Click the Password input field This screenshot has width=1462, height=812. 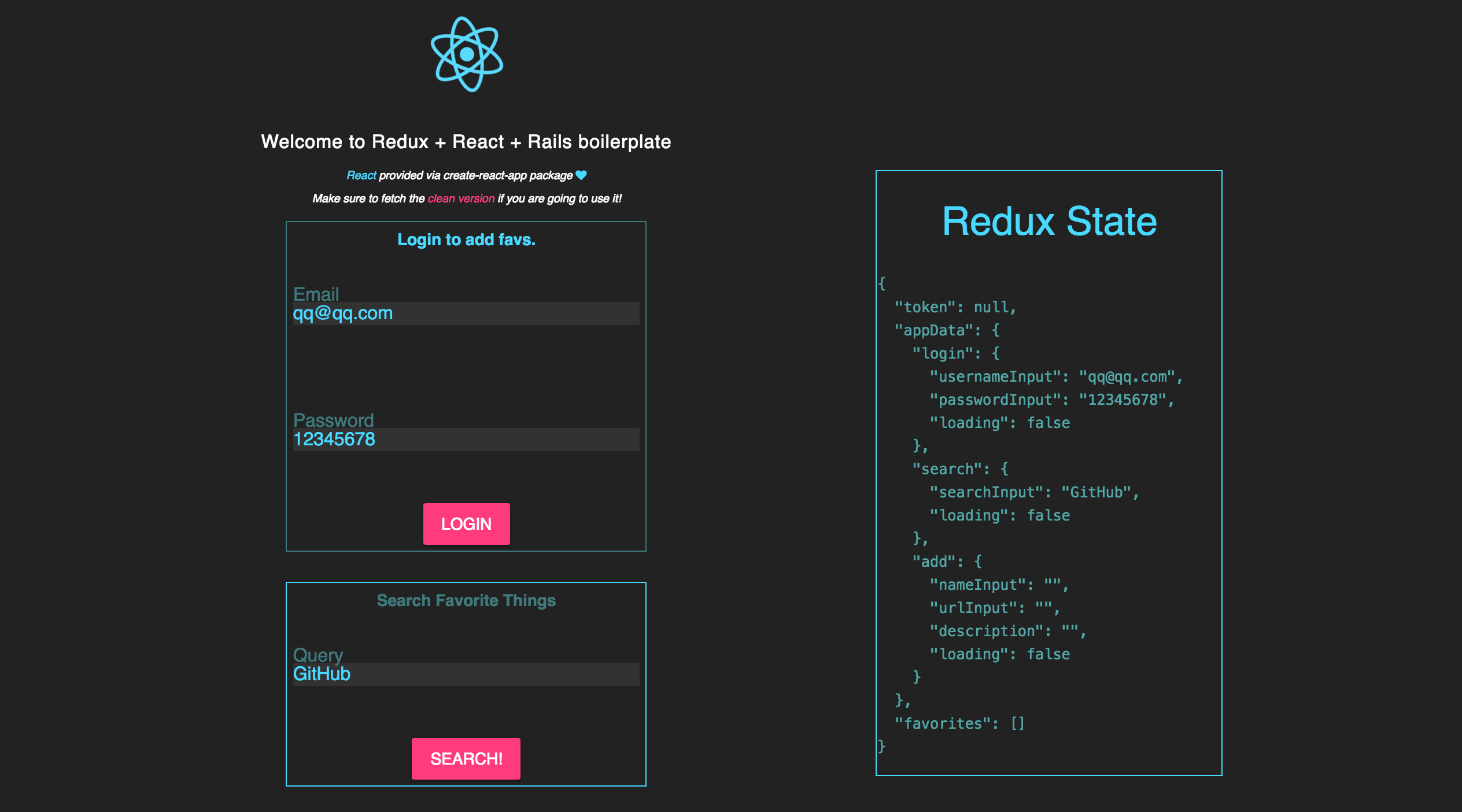click(466, 440)
